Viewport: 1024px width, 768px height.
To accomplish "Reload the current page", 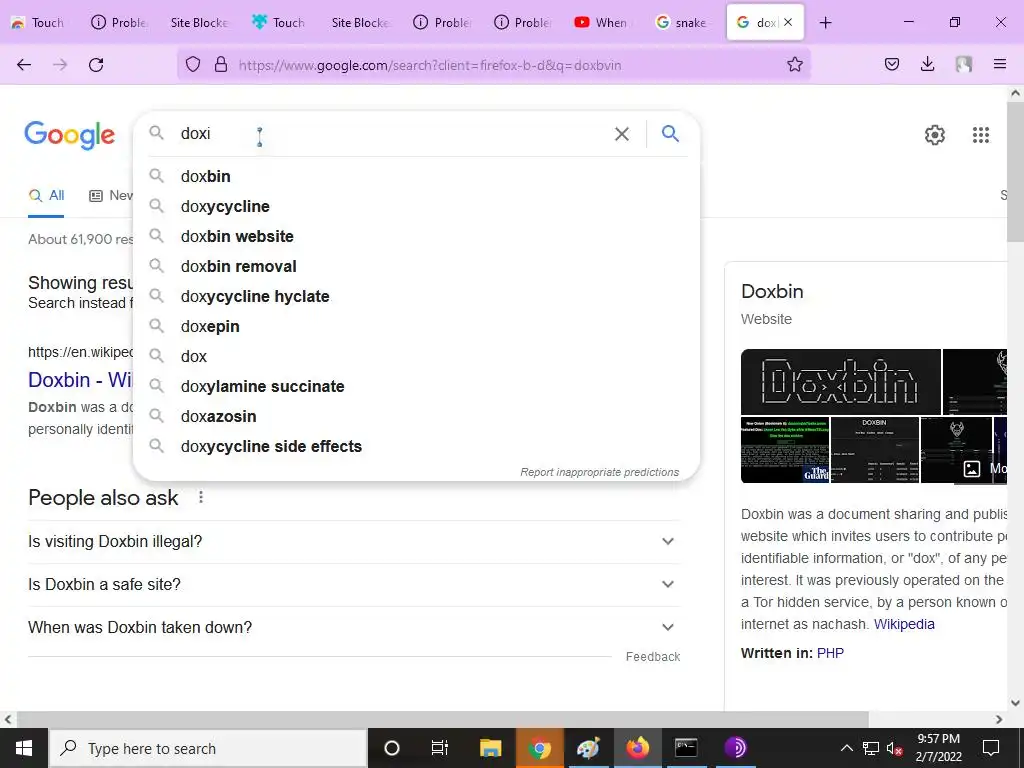I will [96, 65].
